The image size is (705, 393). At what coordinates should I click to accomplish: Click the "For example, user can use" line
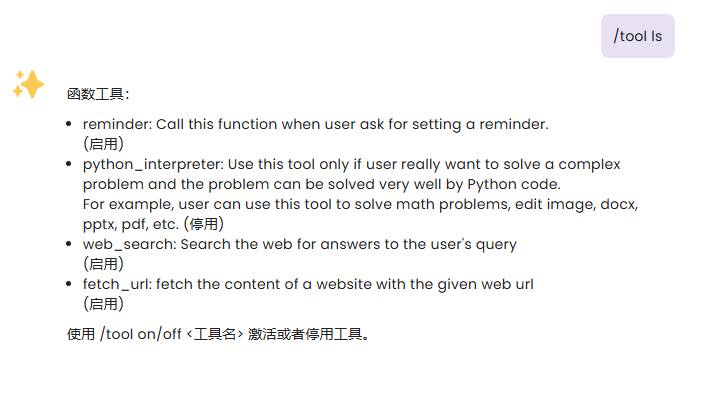[360, 204]
